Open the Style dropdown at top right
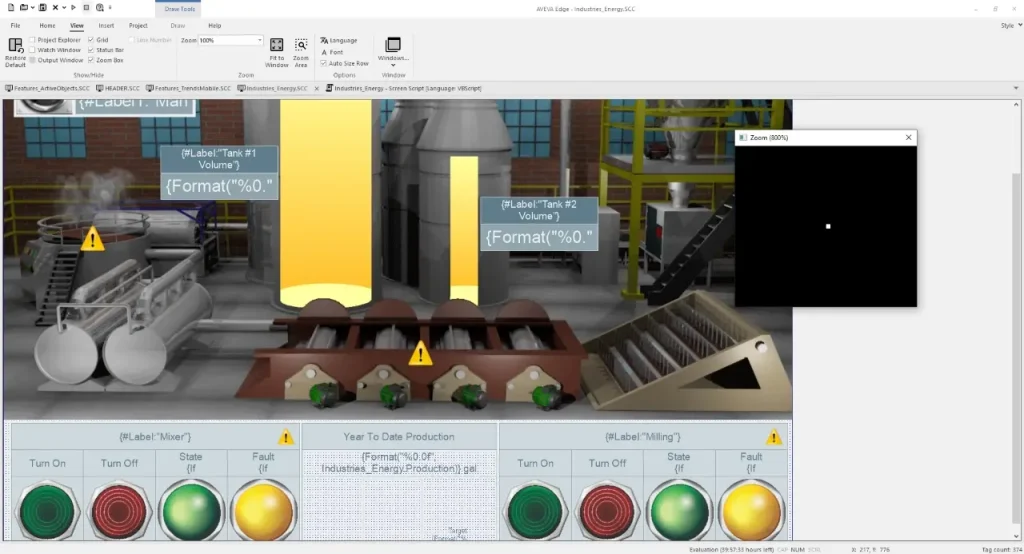Screen dimensions: 1024x554 [x=1011, y=25]
